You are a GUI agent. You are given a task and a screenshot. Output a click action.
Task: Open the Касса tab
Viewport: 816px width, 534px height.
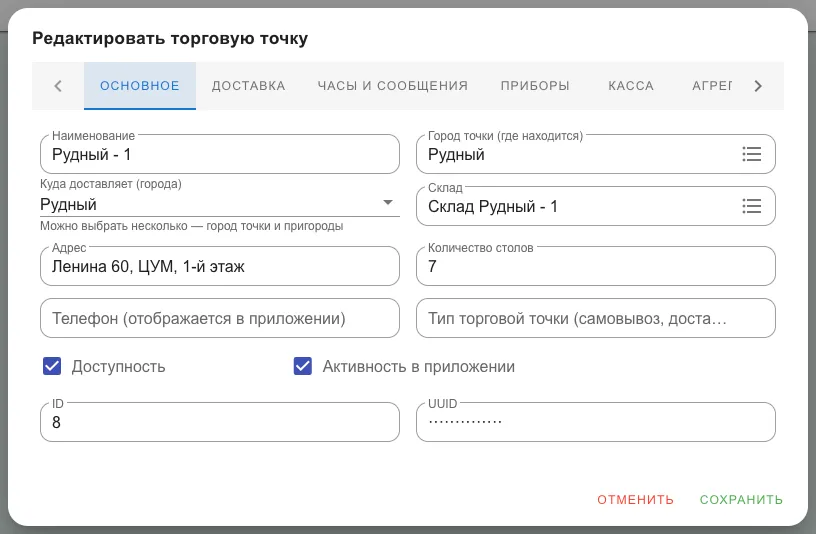coord(631,86)
